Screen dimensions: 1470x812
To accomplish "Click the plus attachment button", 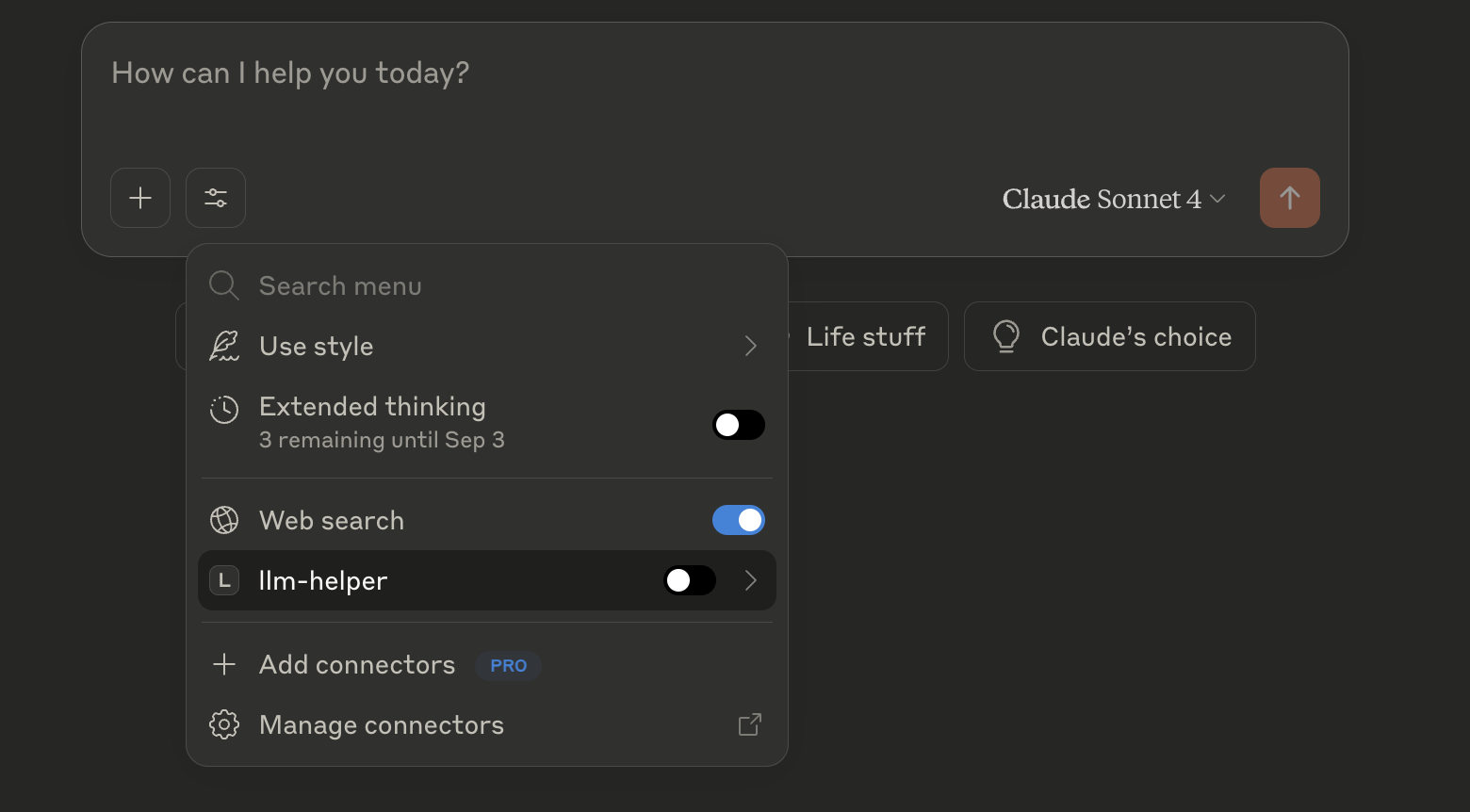I will (140, 198).
